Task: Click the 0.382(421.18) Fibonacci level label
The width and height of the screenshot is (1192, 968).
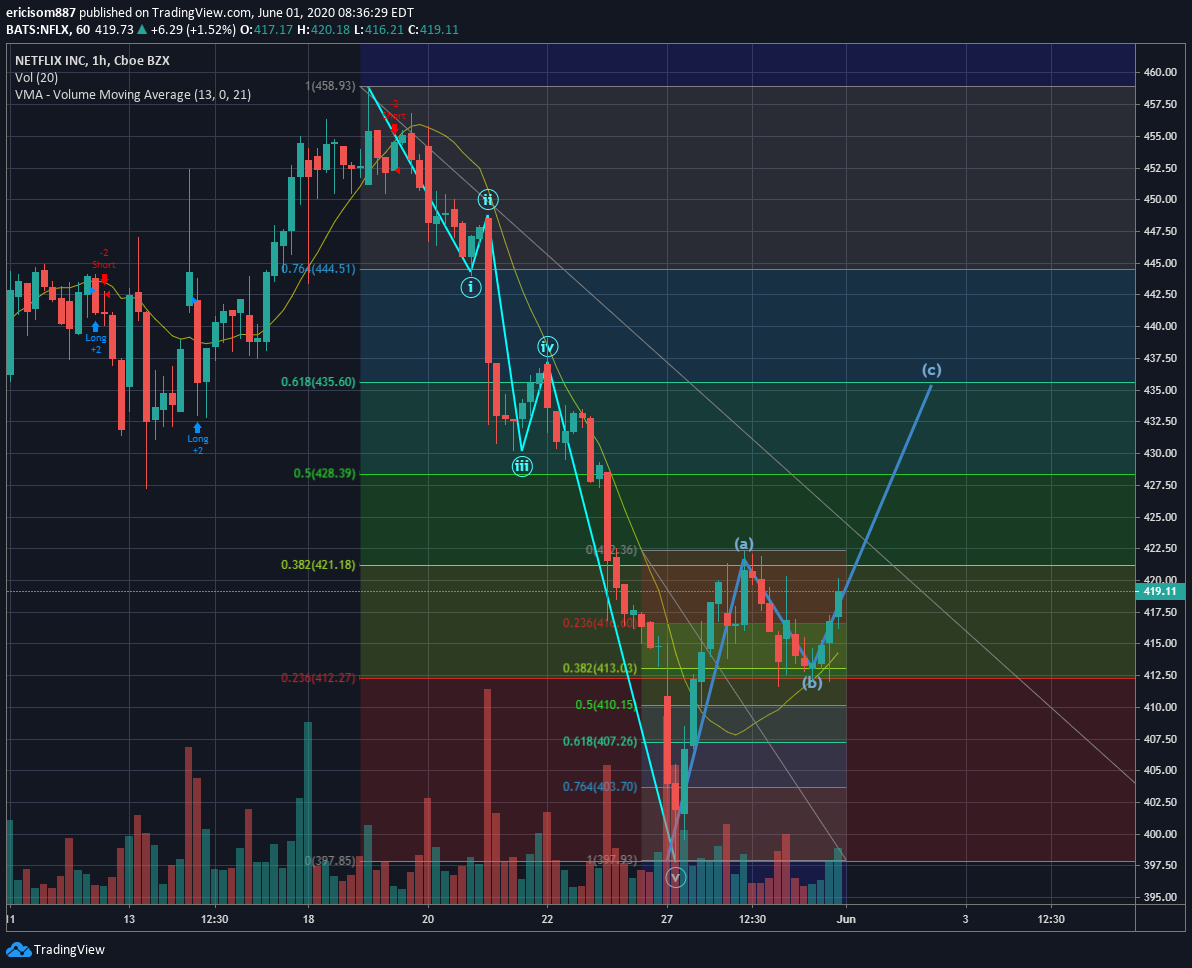Action: pyautogui.click(x=318, y=564)
